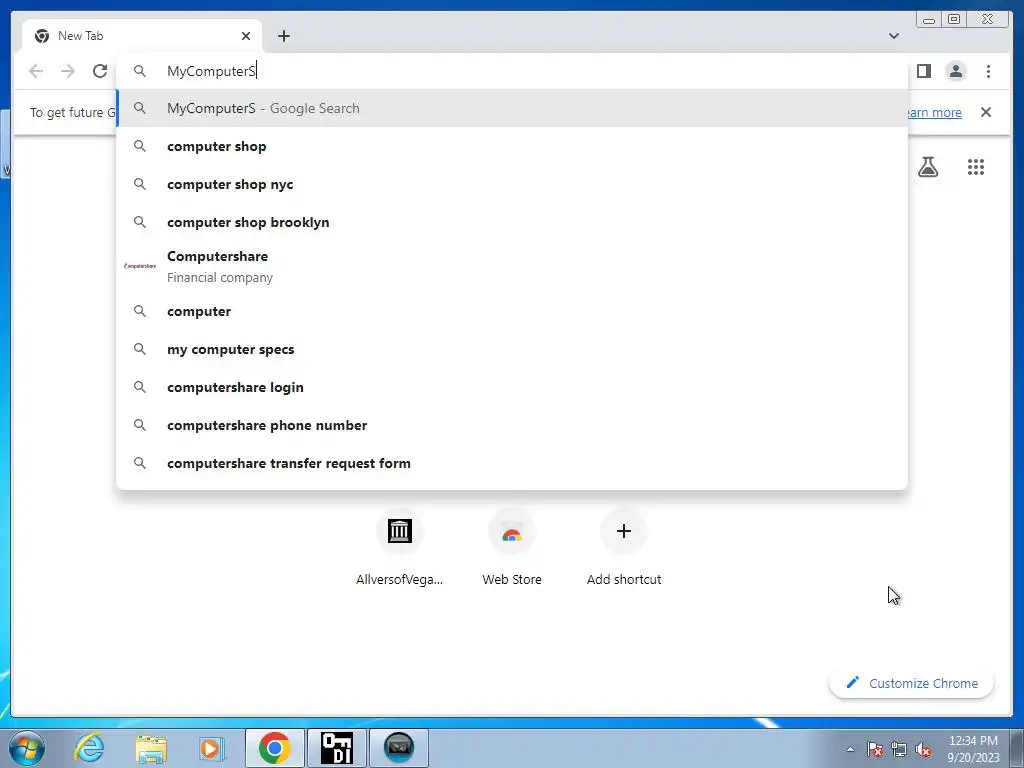
Task: Choose 'computer shop nyc' suggestion
Action: 513,184
